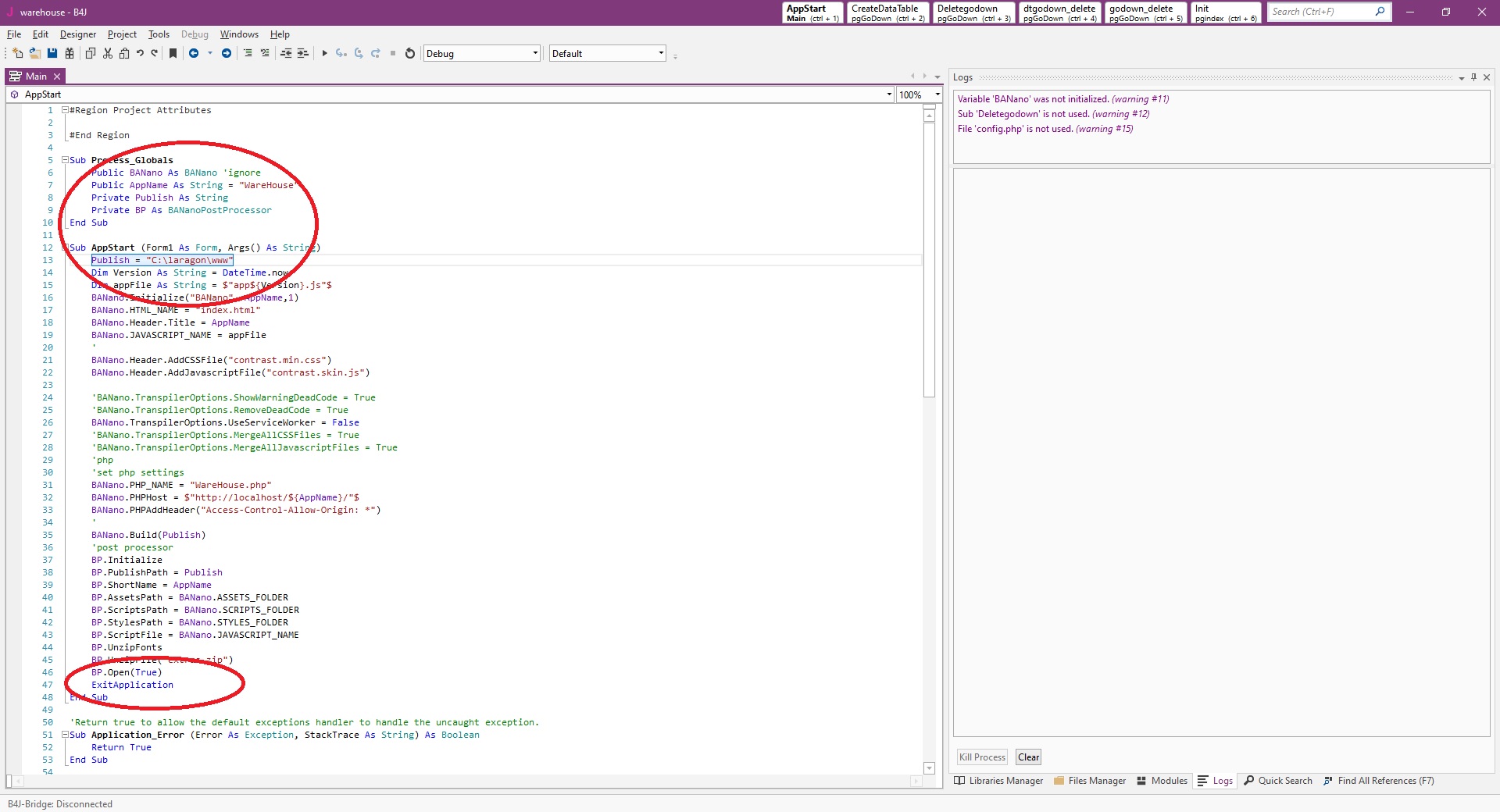Click the Save file icon in toolbar

click(x=52, y=53)
